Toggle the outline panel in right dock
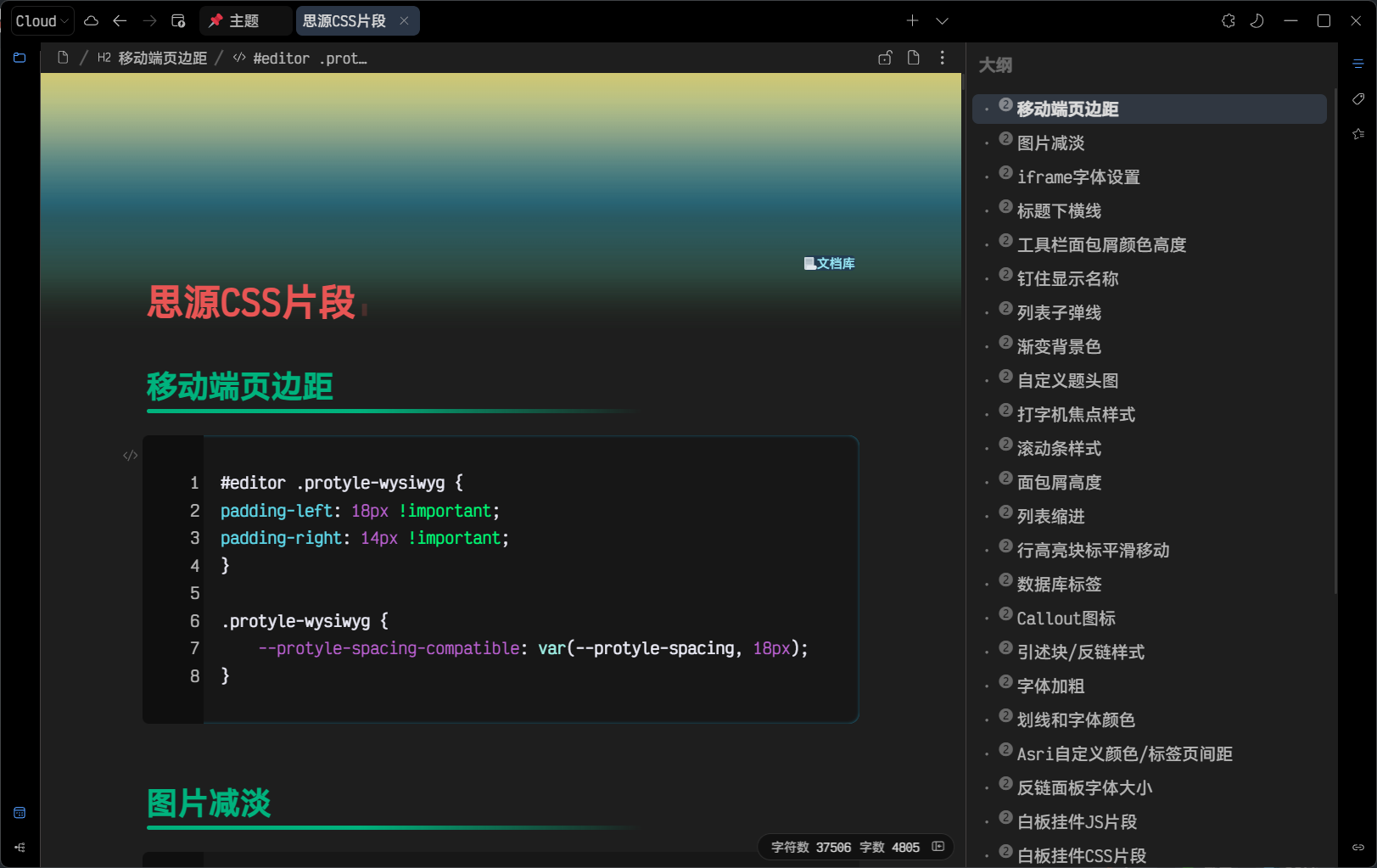1377x868 pixels. [1358, 64]
